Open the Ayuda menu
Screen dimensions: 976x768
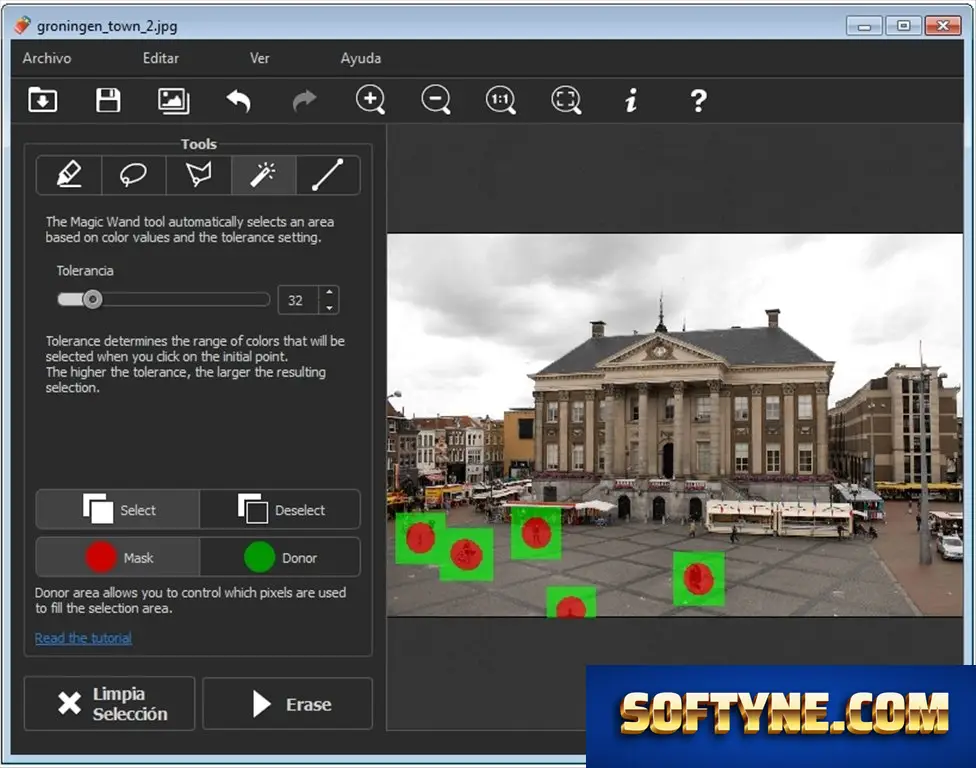pyautogui.click(x=360, y=59)
